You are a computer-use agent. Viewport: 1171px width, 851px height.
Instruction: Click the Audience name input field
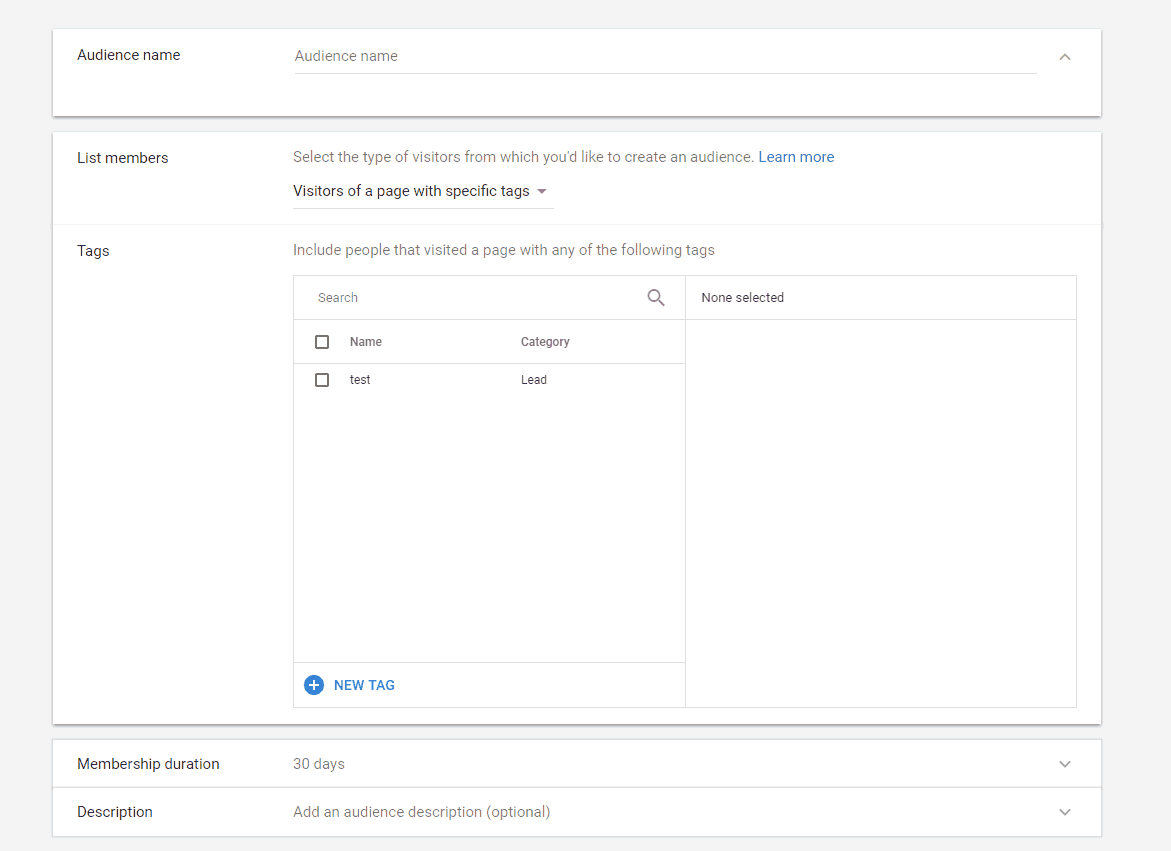(x=665, y=56)
